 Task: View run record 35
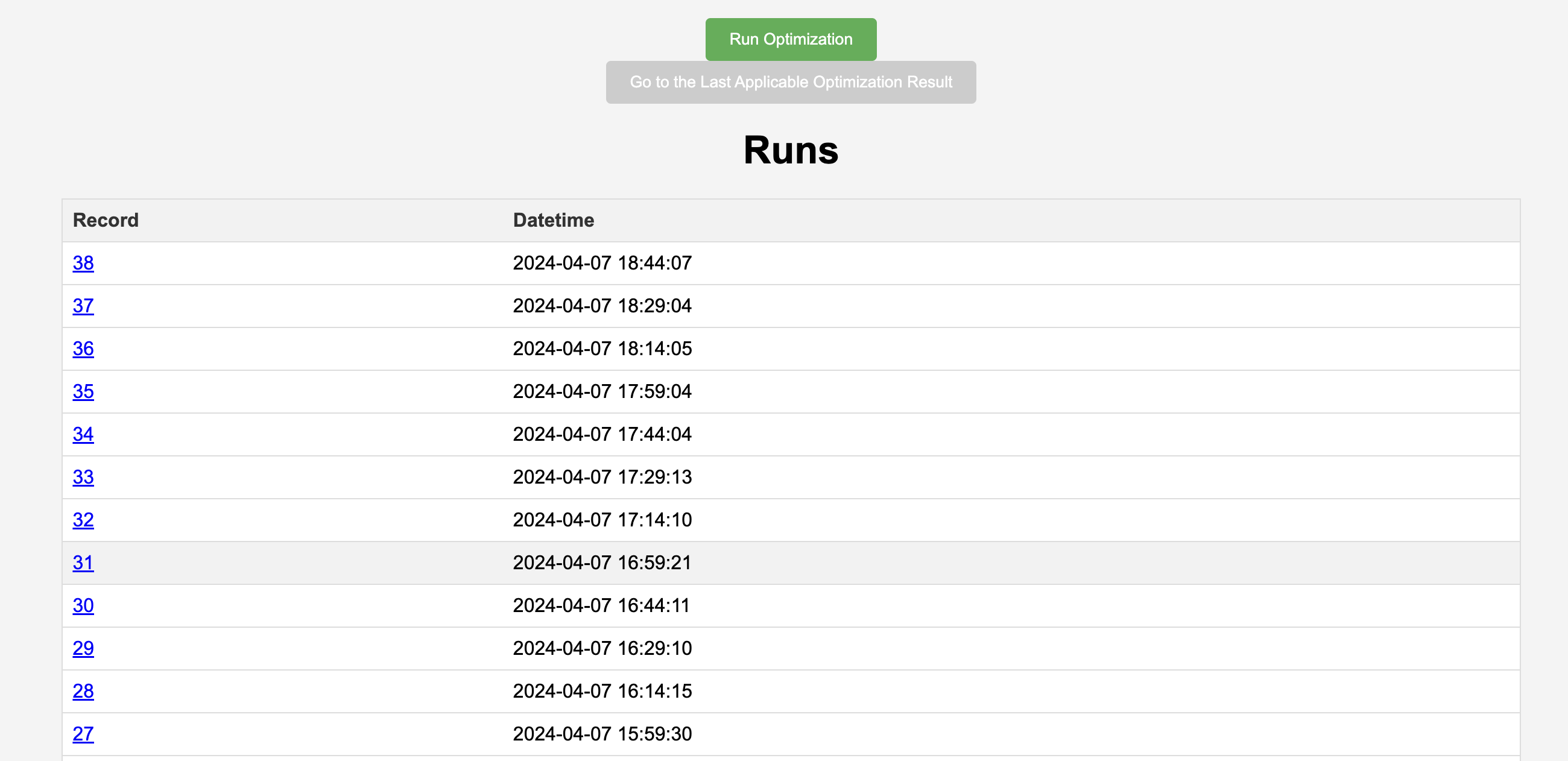click(83, 391)
